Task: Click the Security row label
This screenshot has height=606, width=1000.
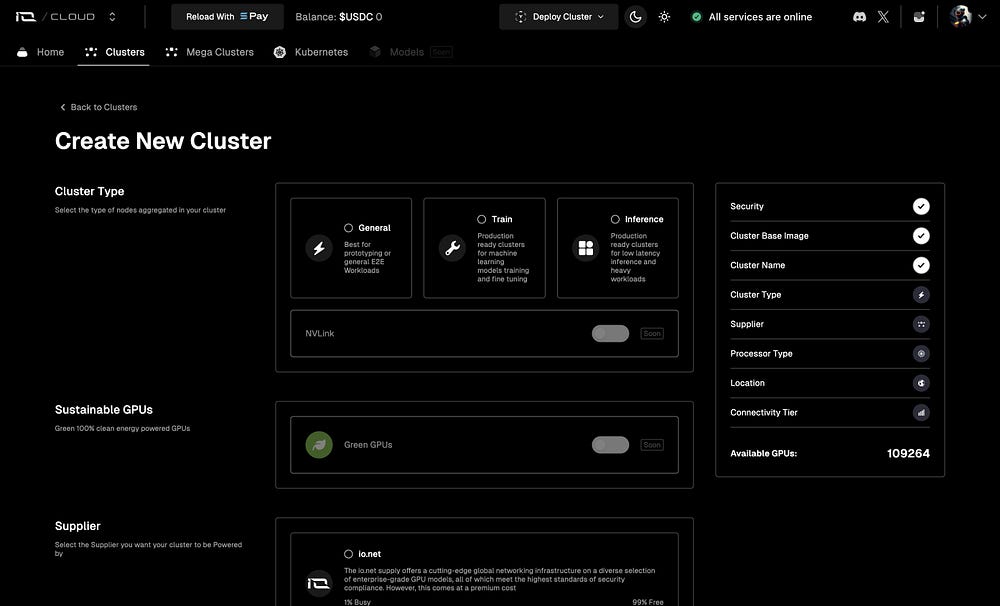Action: (x=747, y=206)
